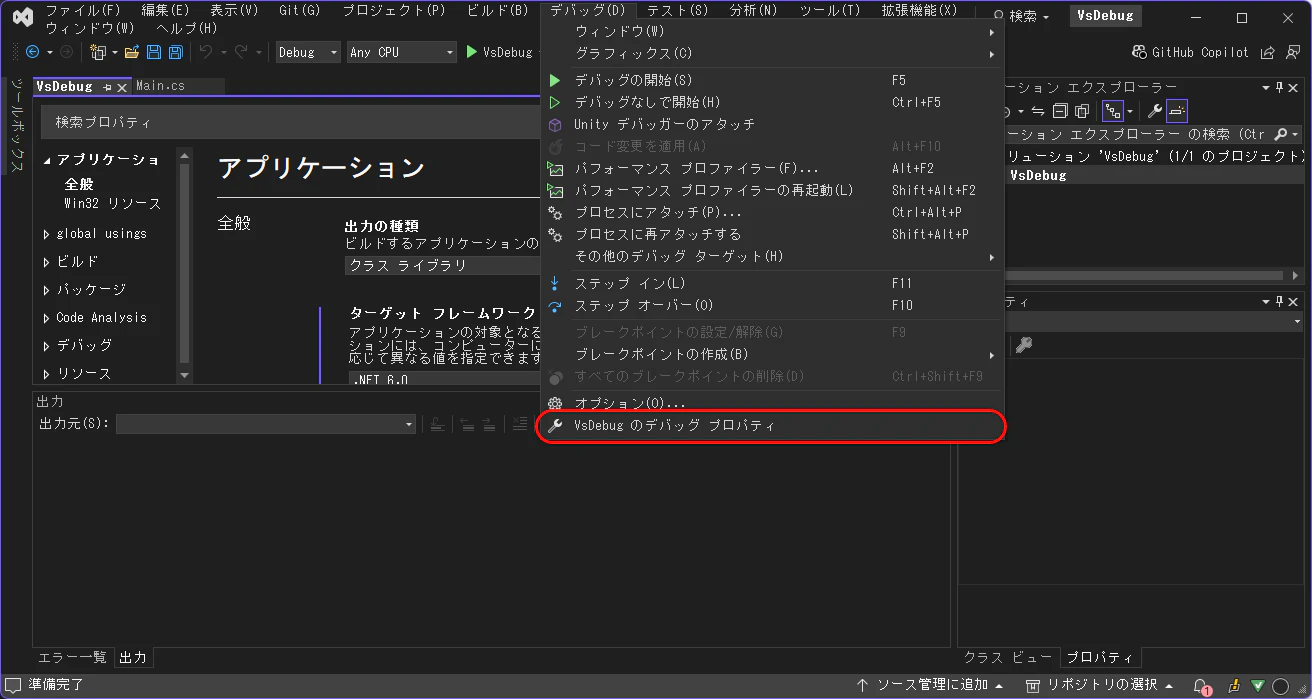Select Attach to Process (Ctrl+Alt+P)
The image size is (1312, 699).
[x=772, y=212]
